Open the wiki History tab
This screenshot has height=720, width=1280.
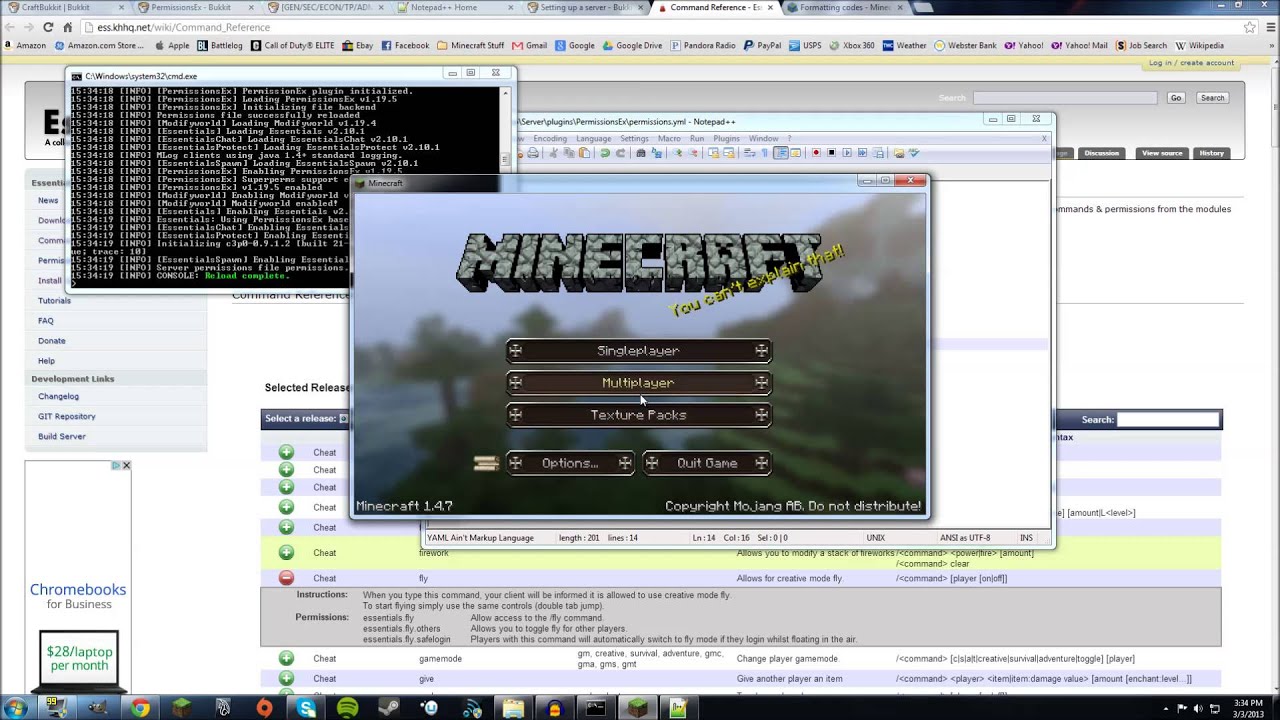(1211, 153)
